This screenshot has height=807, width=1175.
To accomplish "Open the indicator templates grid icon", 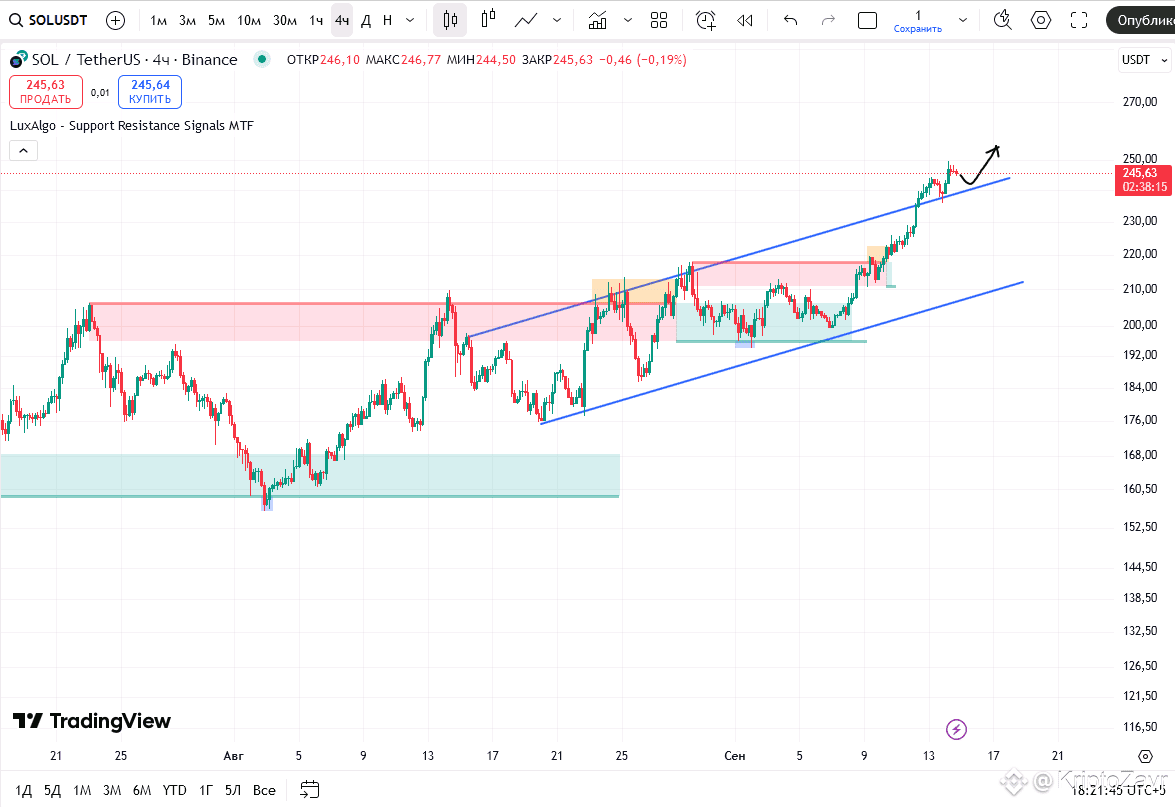I will tap(659, 20).
